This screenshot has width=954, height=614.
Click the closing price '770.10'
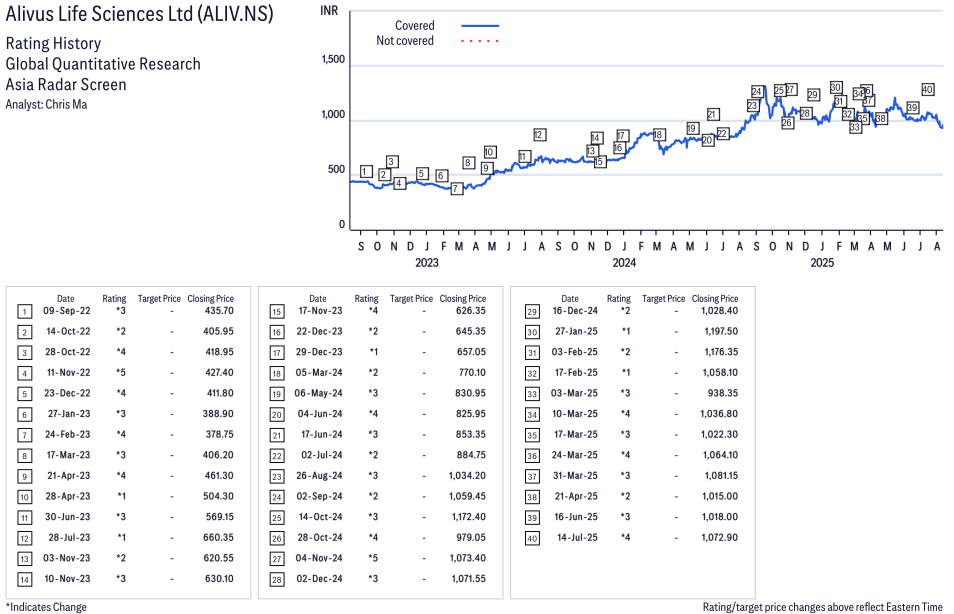pos(471,372)
